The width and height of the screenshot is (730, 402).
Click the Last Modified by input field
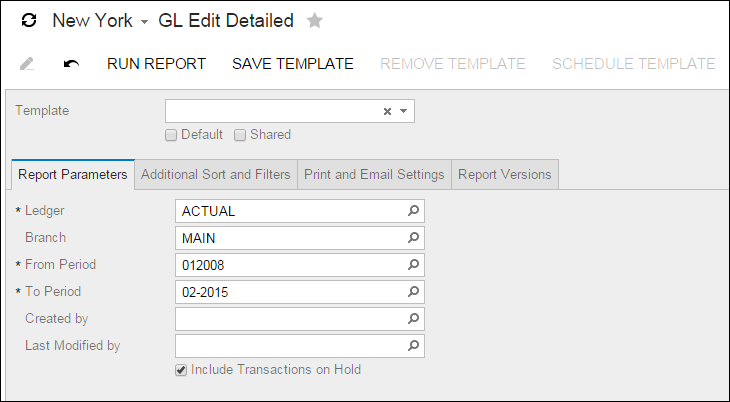(290, 346)
